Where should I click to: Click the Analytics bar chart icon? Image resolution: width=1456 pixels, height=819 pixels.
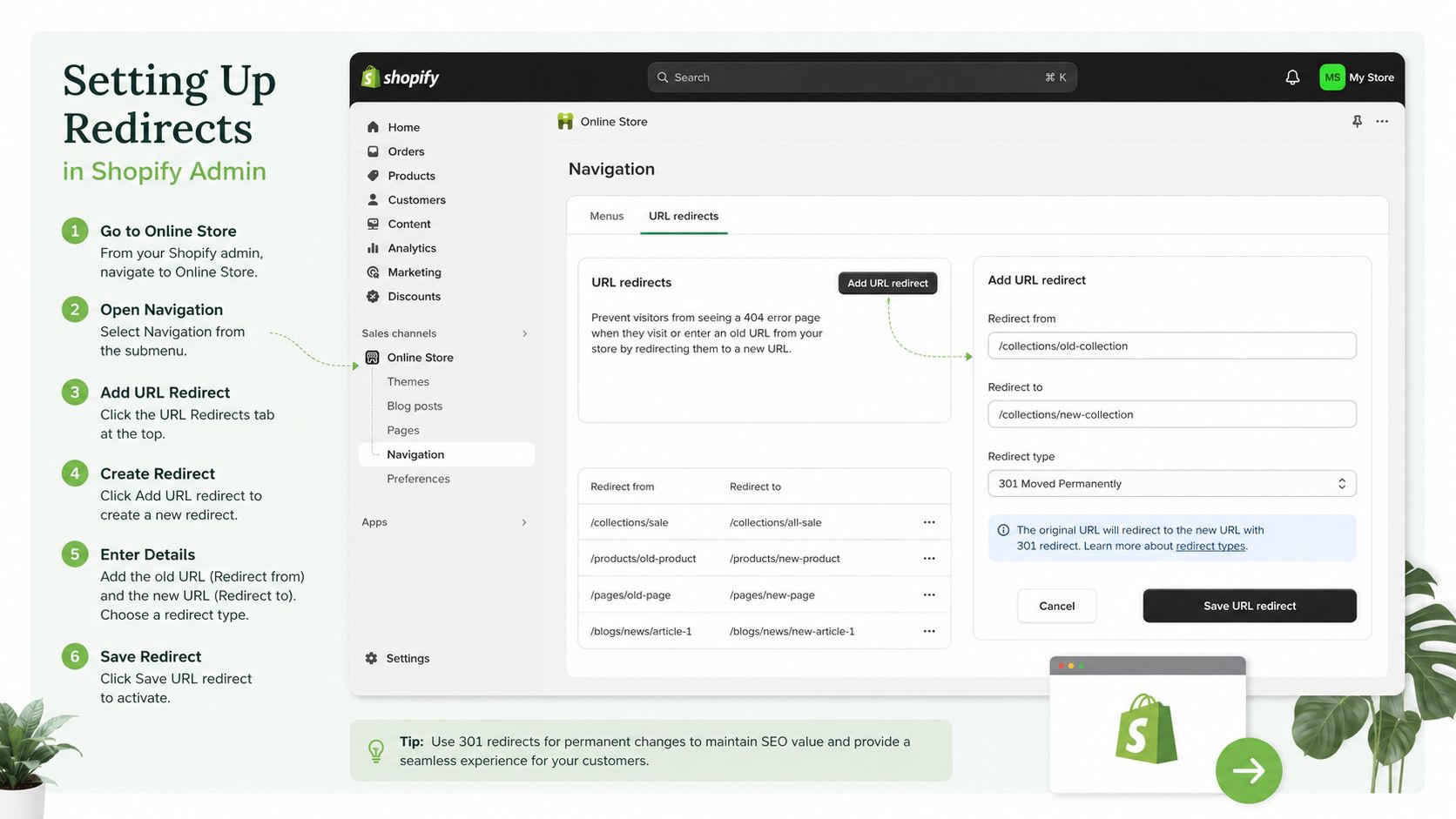(373, 248)
